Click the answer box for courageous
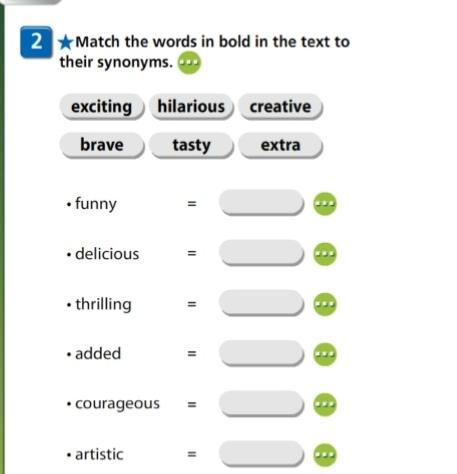 [x=261, y=403]
